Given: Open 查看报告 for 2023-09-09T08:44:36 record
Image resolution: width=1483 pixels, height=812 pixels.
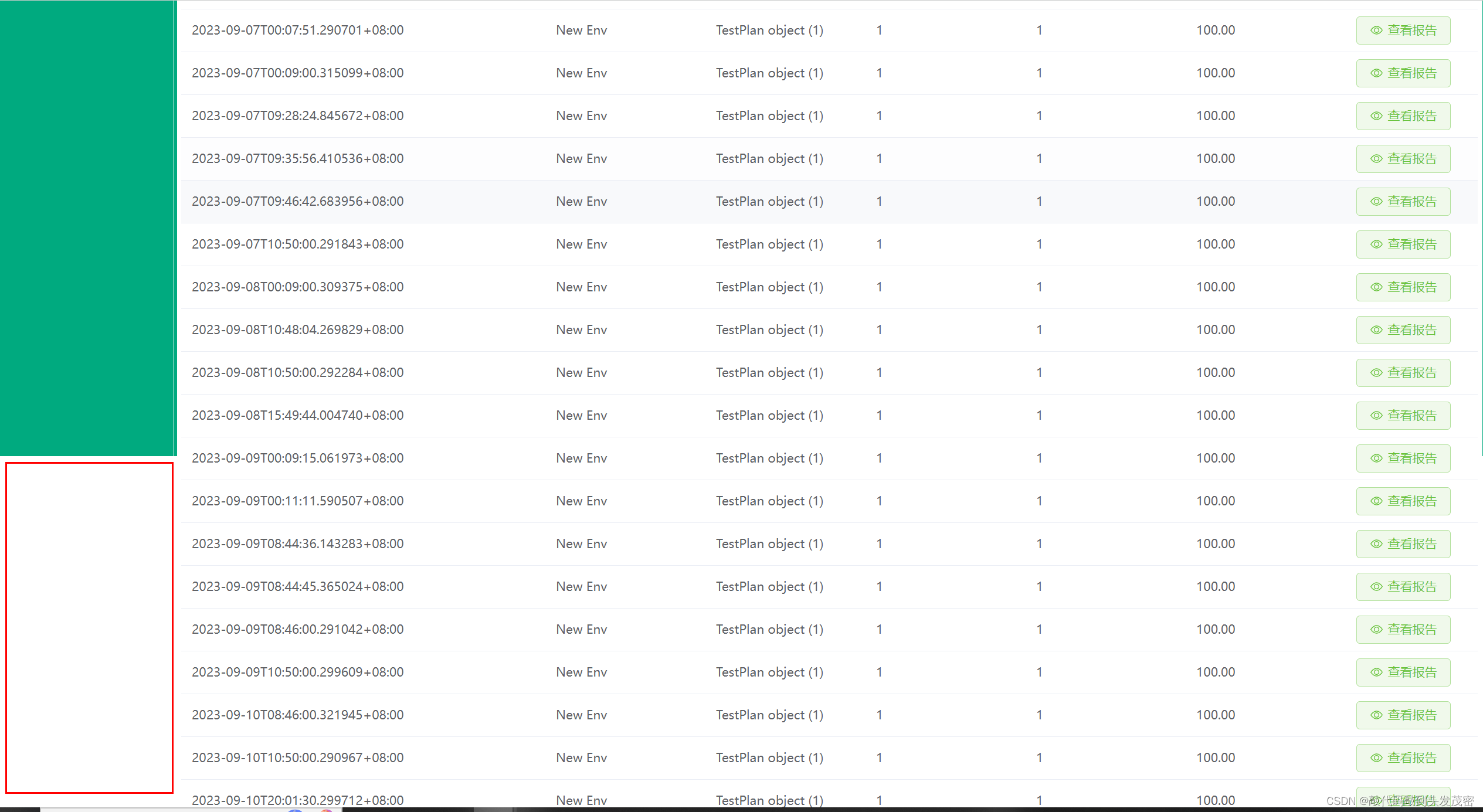Looking at the screenshot, I should [1403, 544].
